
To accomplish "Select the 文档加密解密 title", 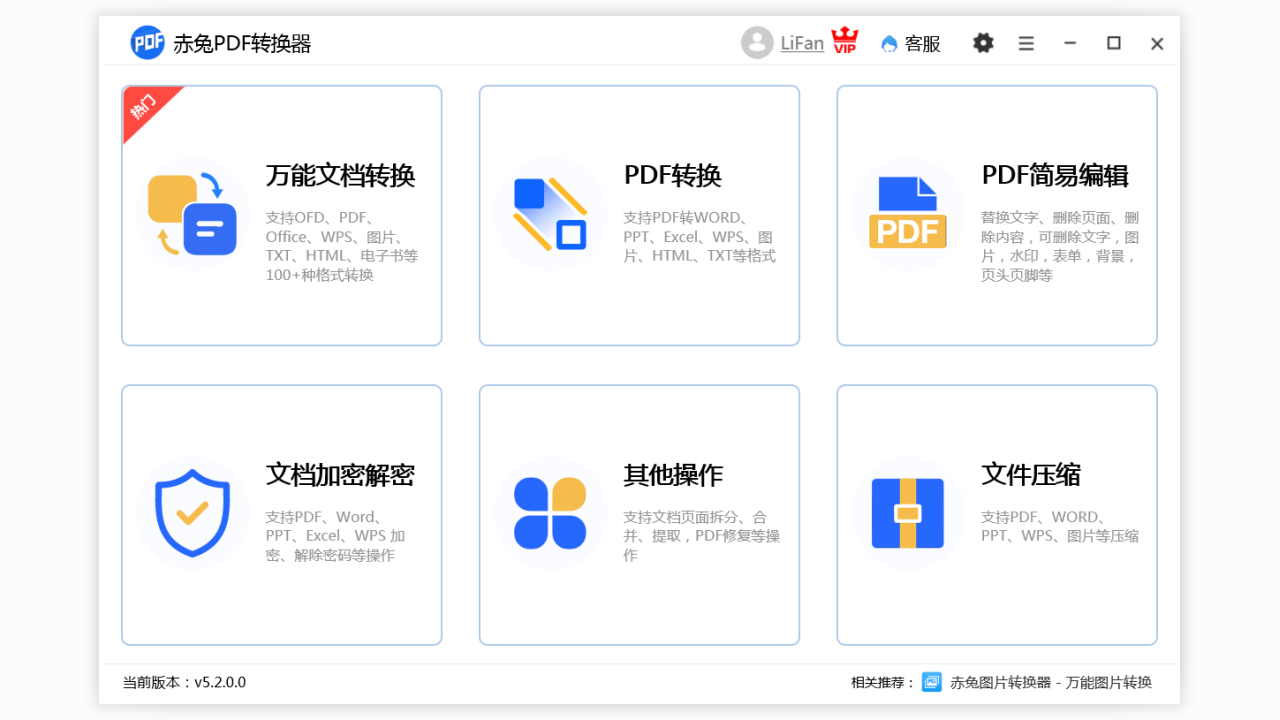I will (340, 475).
